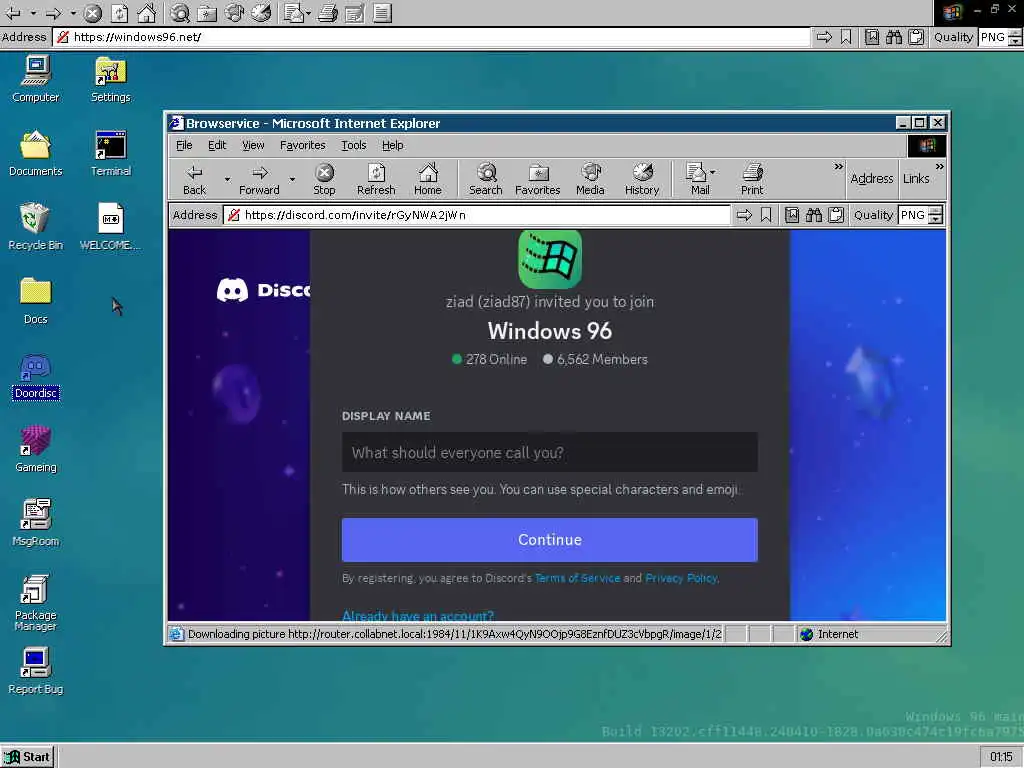Click the Print button in Browservice toolbar
This screenshot has width=1024, height=768.
[752, 179]
